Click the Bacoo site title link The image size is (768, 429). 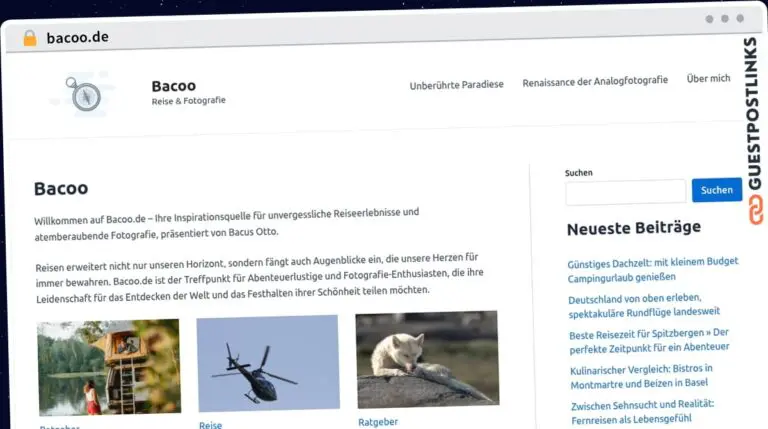(173, 85)
